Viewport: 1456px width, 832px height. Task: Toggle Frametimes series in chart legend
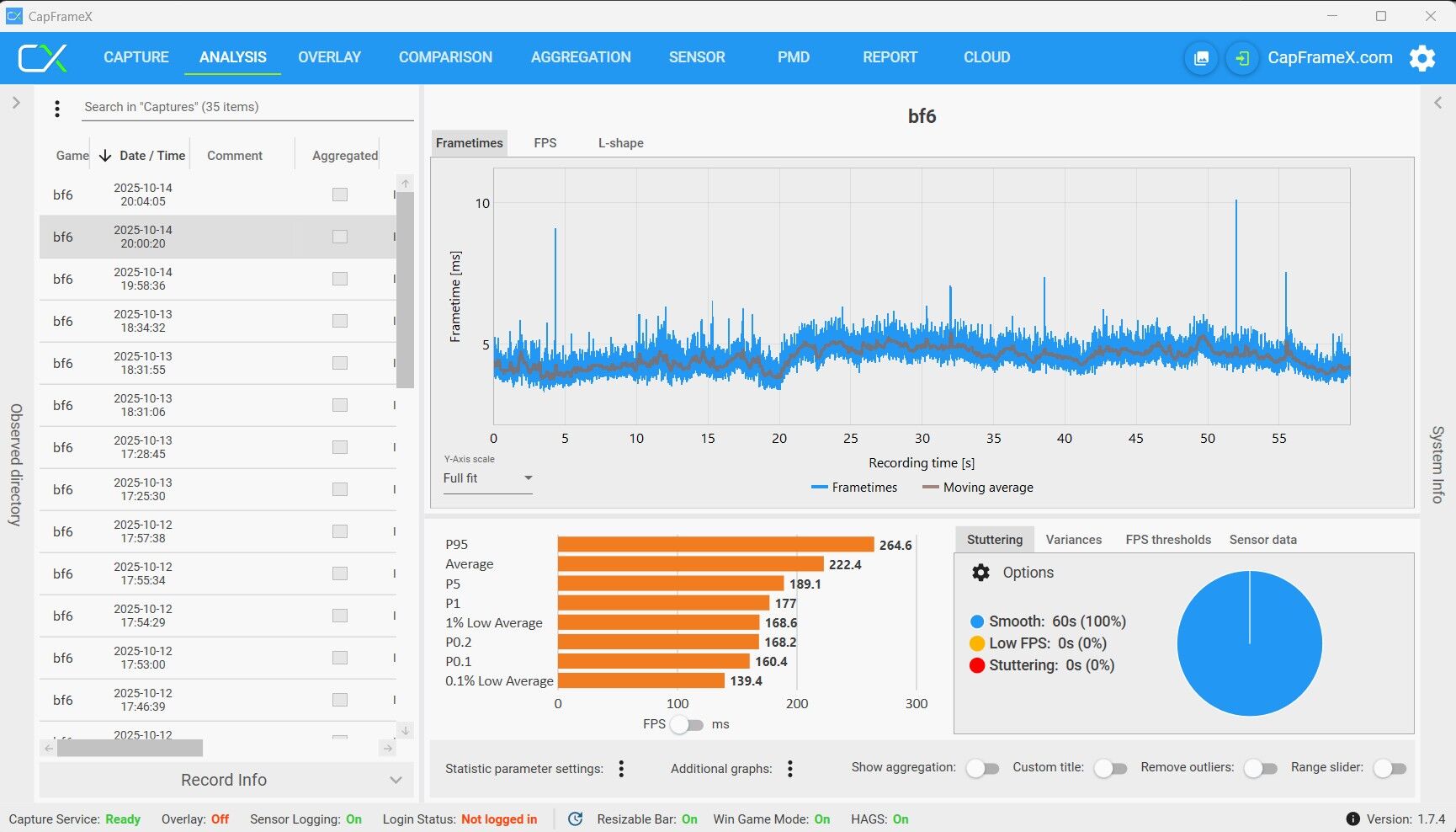(854, 488)
